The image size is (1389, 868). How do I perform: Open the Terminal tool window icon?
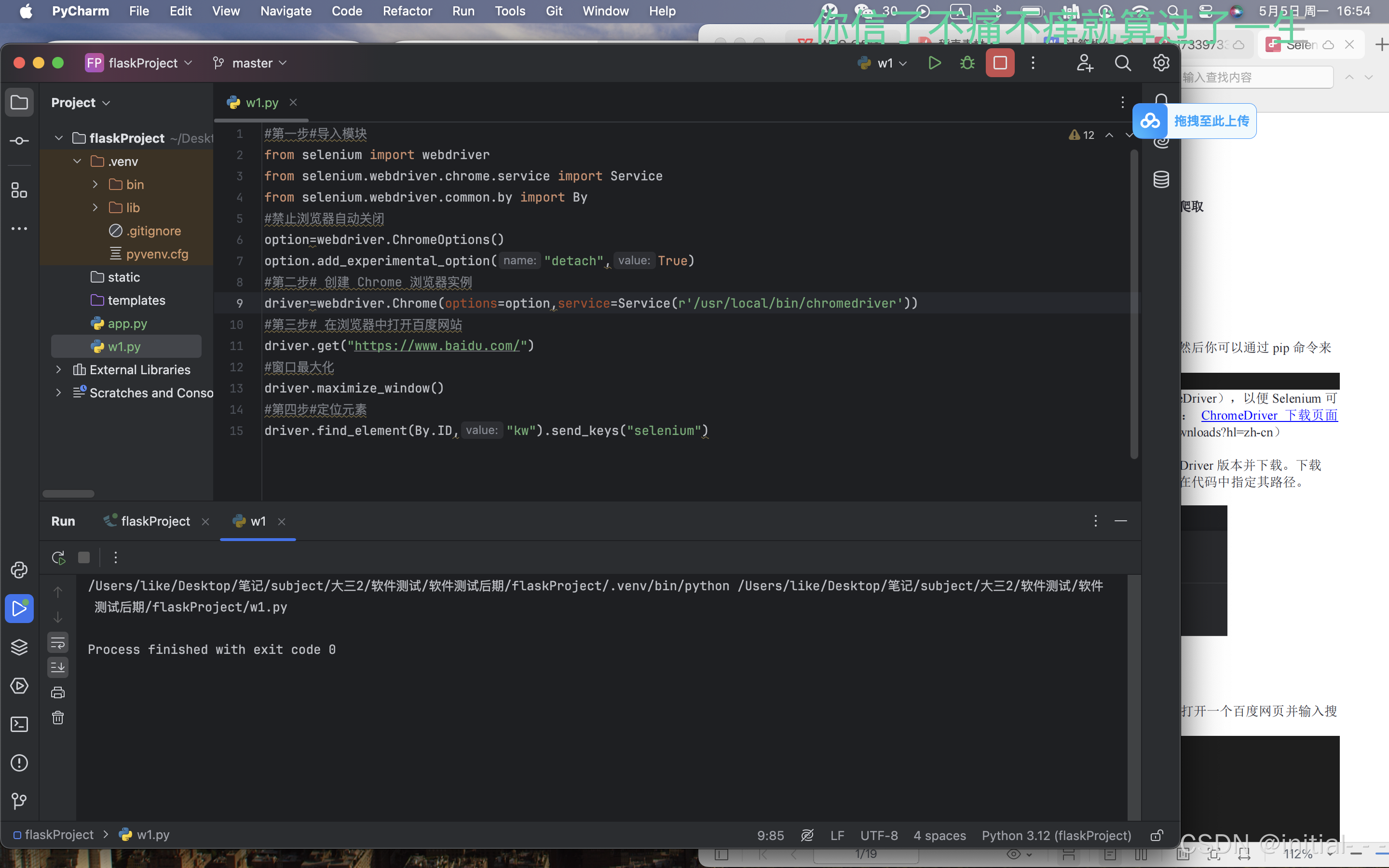[19, 724]
